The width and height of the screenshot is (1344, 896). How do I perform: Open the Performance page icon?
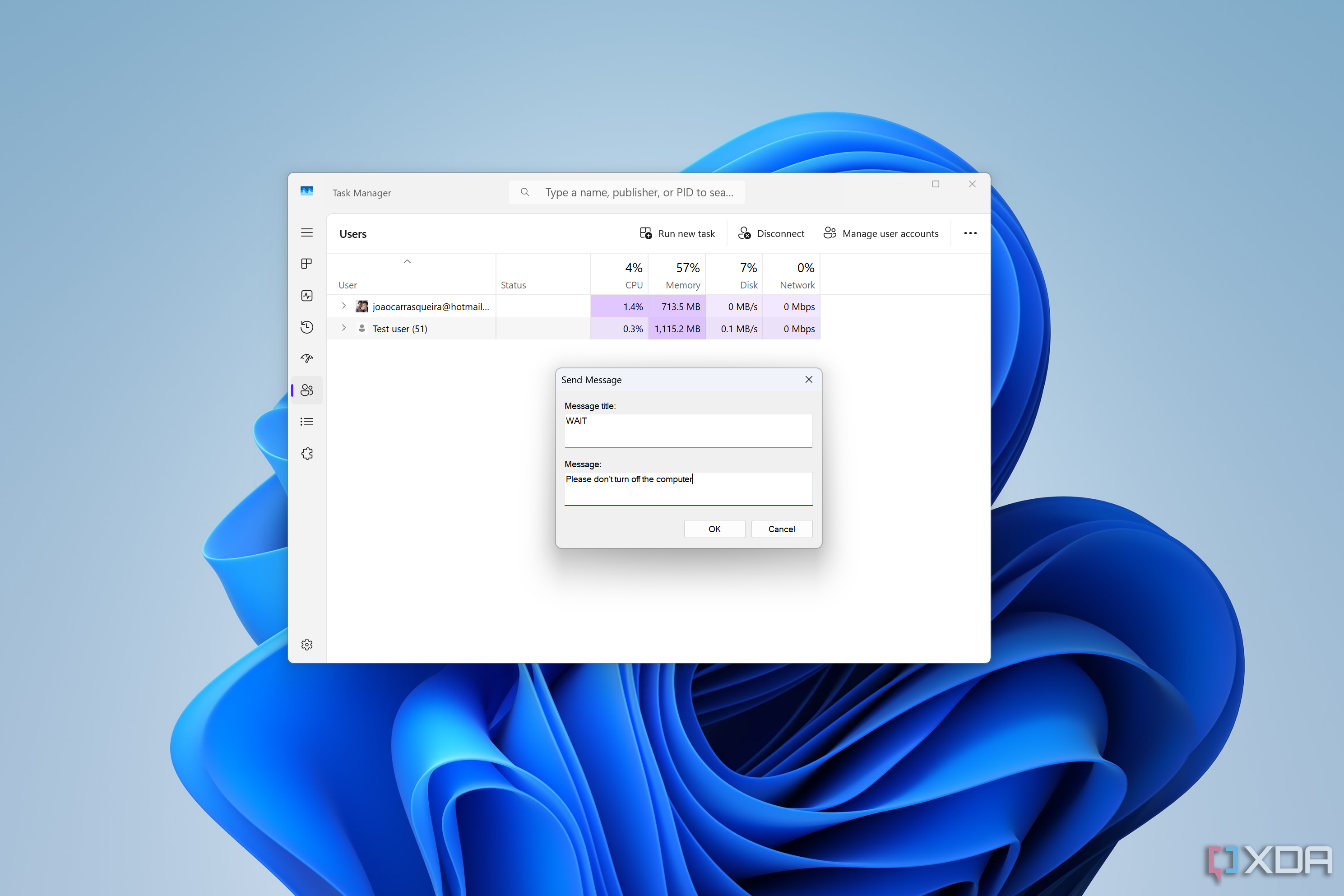[307, 295]
